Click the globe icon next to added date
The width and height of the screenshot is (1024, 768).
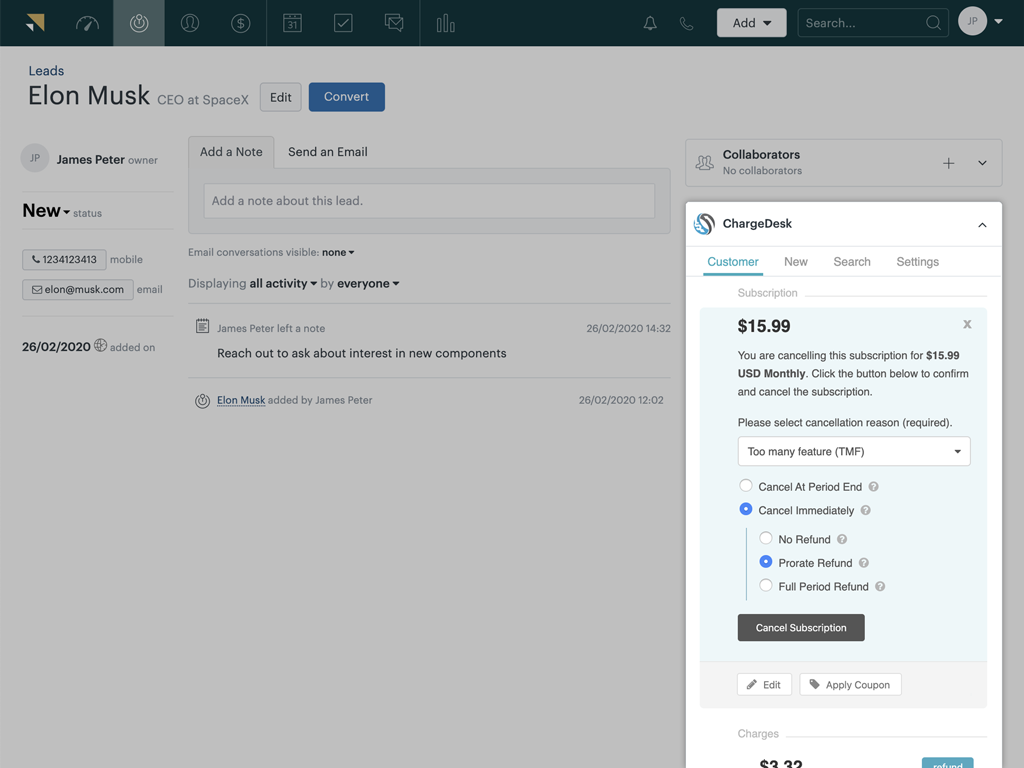100,345
